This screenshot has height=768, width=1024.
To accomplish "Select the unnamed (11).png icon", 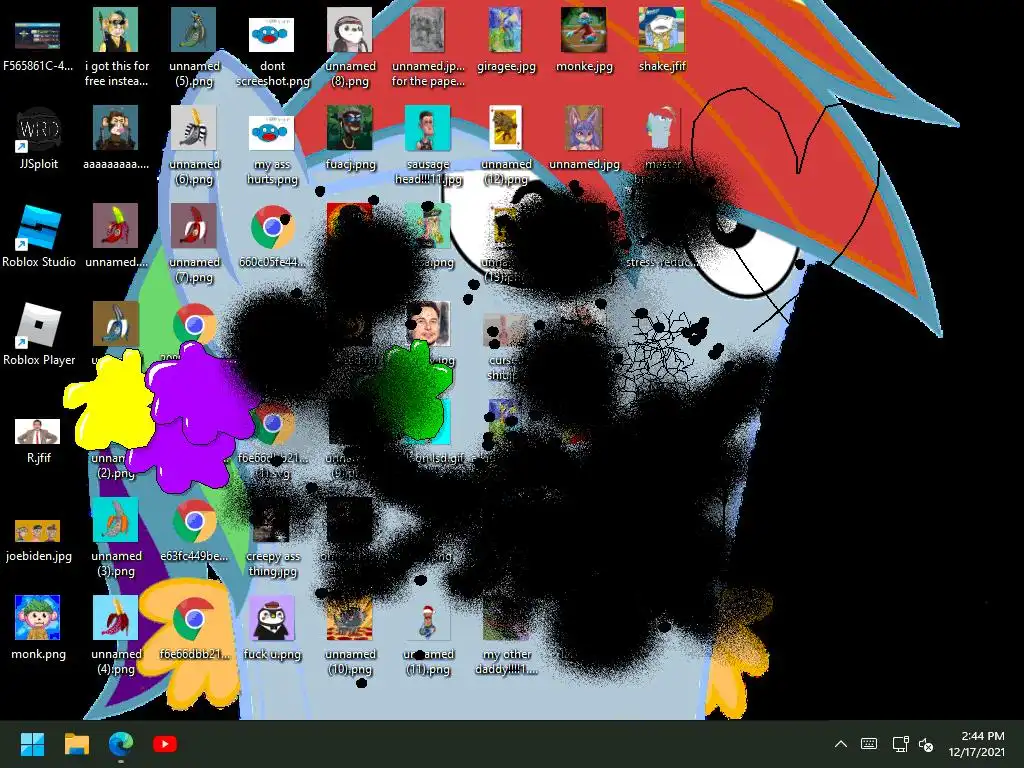I will [x=428, y=635].
